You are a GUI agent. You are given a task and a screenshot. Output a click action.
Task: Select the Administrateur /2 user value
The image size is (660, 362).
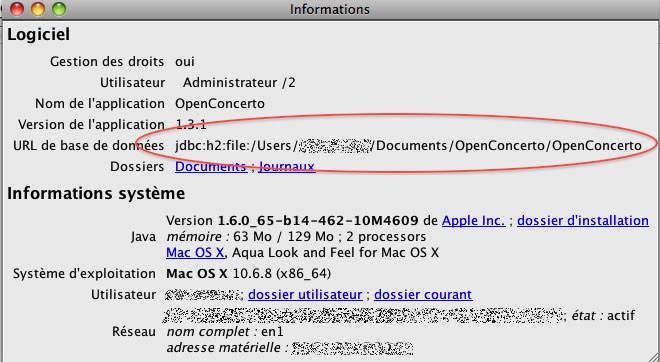pyautogui.click(x=239, y=83)
